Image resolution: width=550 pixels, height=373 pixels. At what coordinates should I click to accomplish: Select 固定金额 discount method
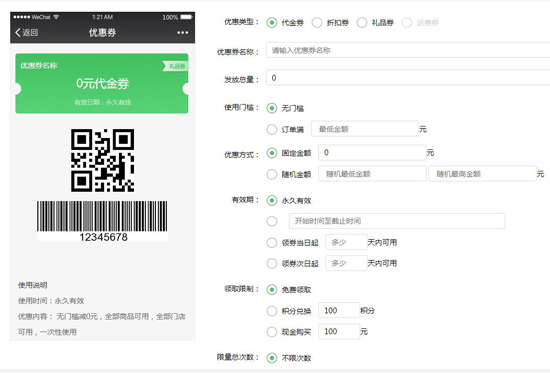pos(272,153)
